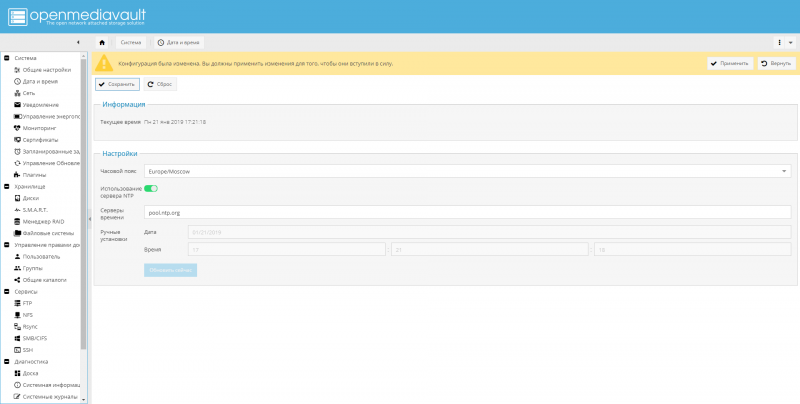Click the Сохранить (Save) button
This screenshot has height=404, width=800.
tap(117, 84)
